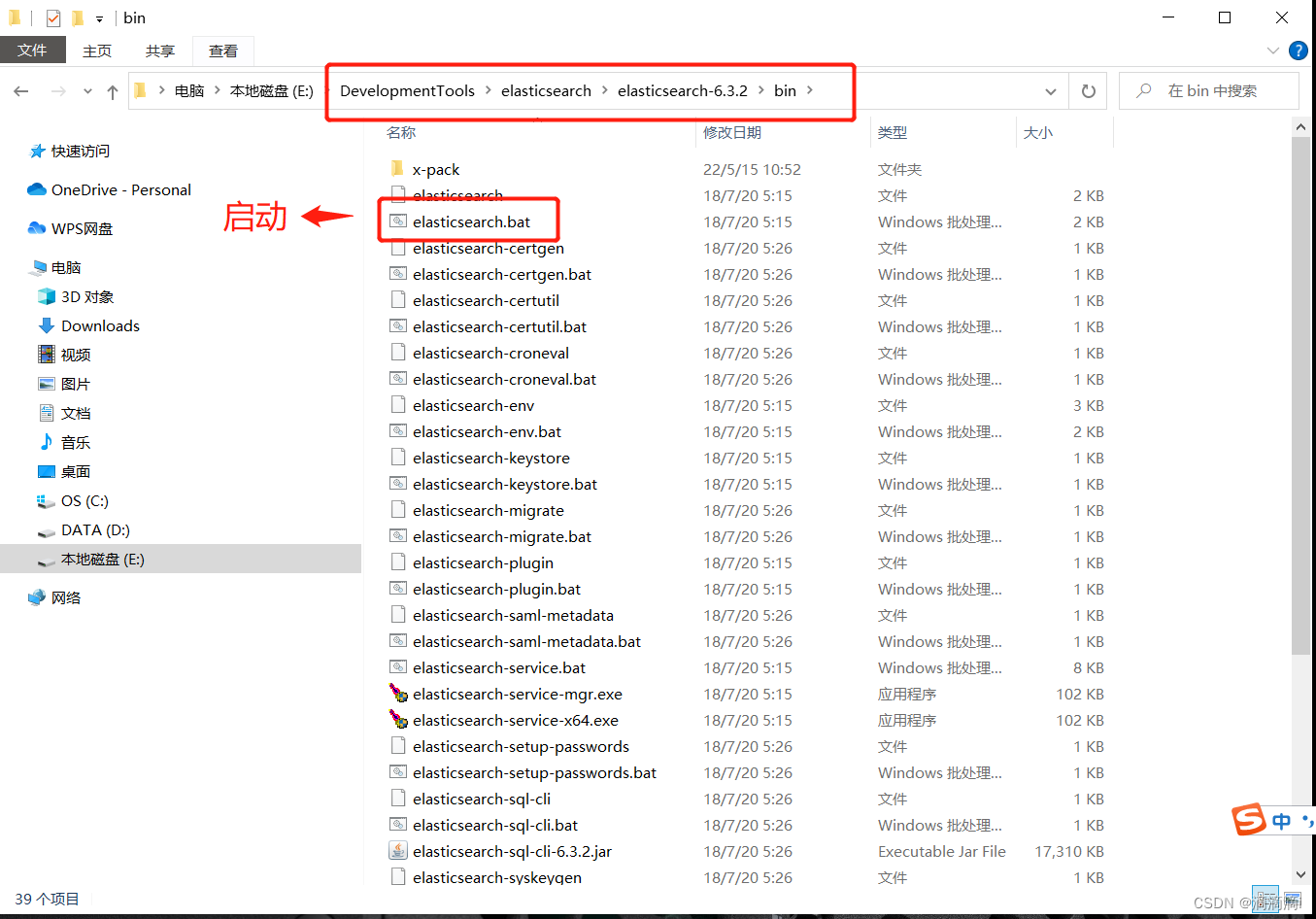
Task: Toggle the Sogou 中 language indicator
Action: 1282,821
